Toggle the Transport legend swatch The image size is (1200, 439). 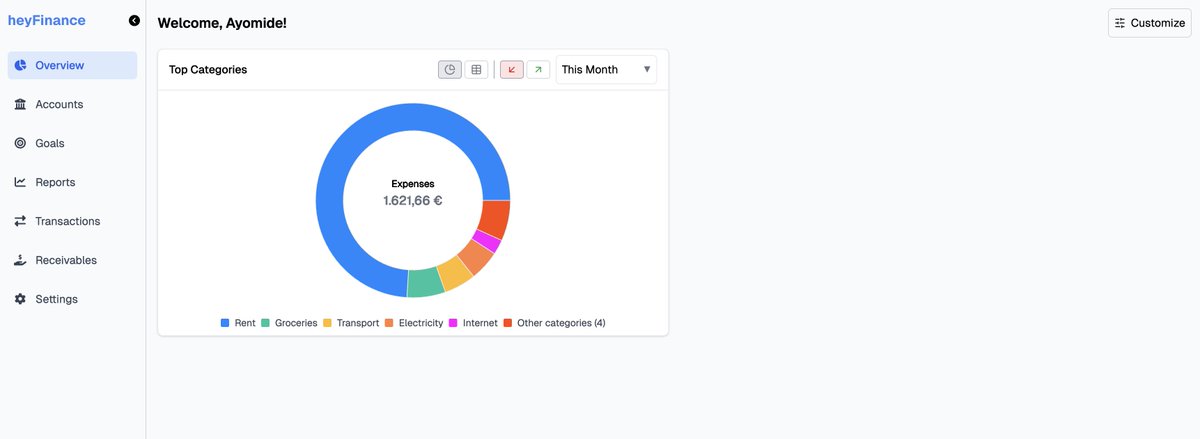(x=327, y=323)
